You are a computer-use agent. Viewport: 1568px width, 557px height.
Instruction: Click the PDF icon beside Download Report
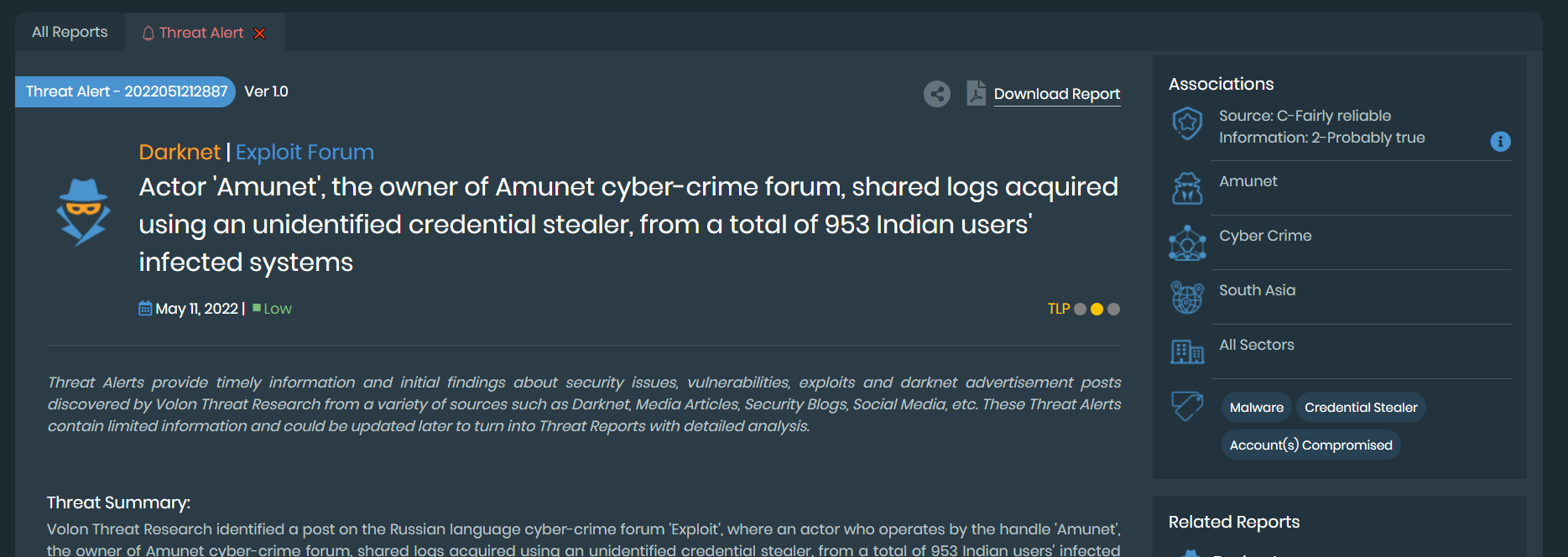(x=975, y=94)
